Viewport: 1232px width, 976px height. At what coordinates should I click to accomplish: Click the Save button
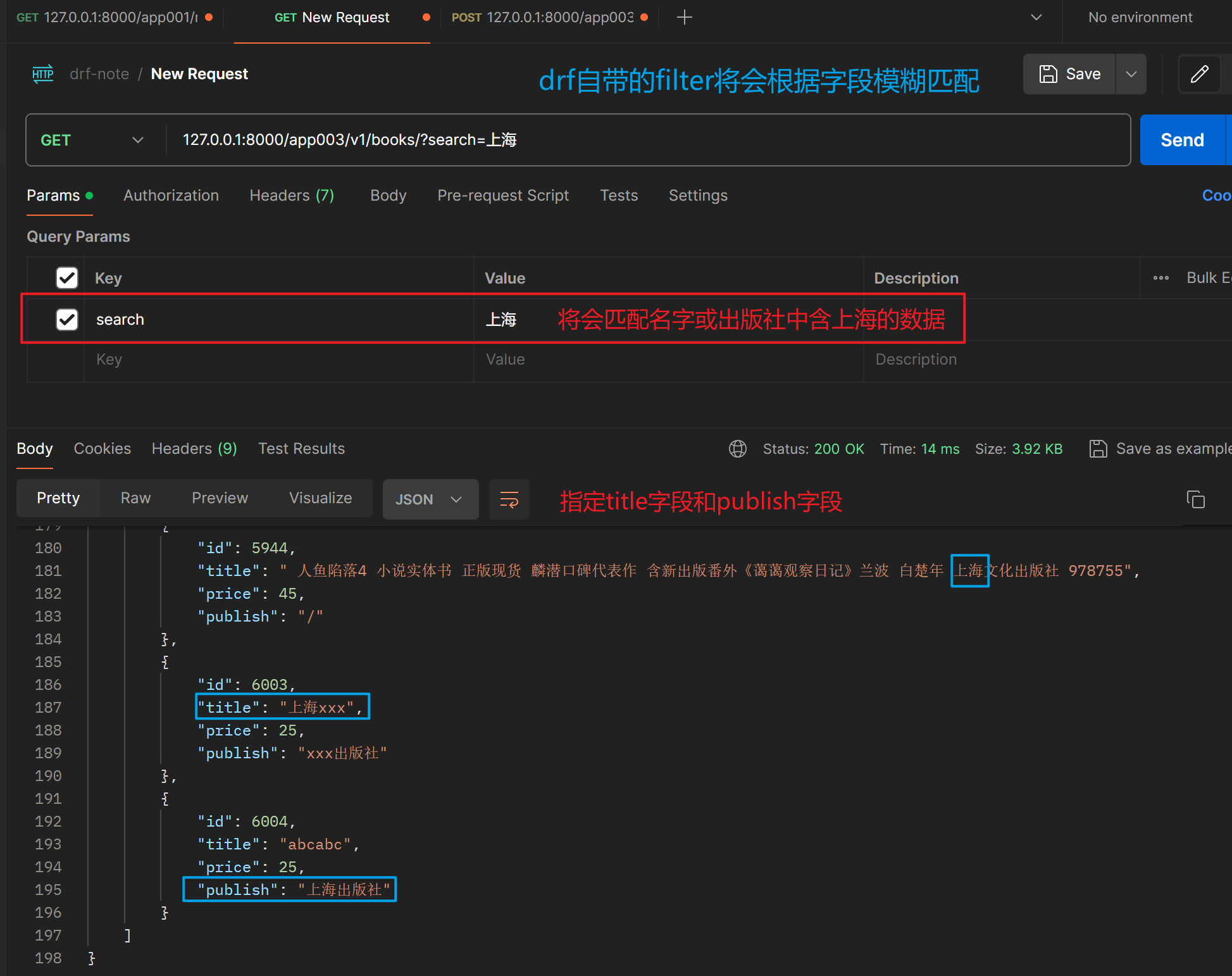1069,74
